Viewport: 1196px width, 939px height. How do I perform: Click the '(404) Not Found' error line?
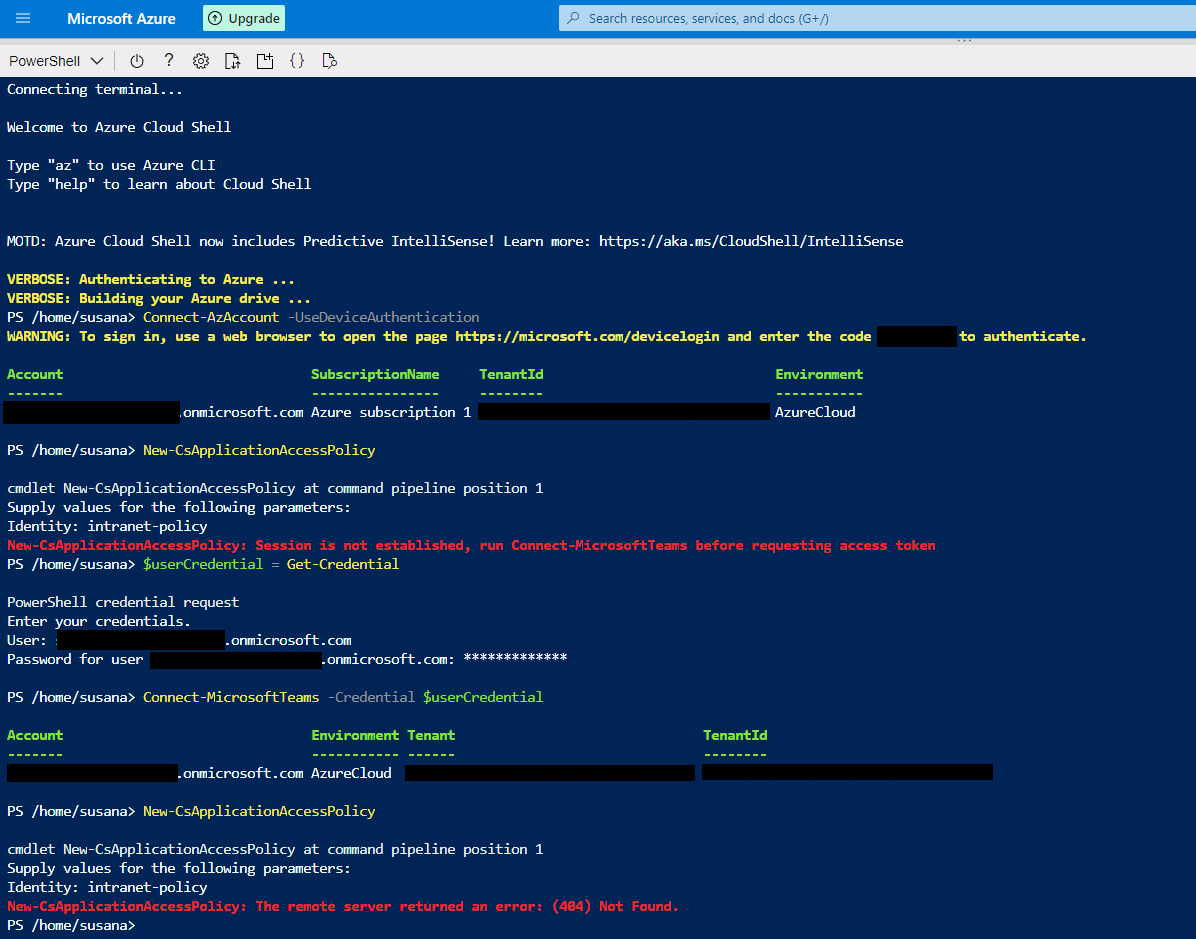point(343,906)
